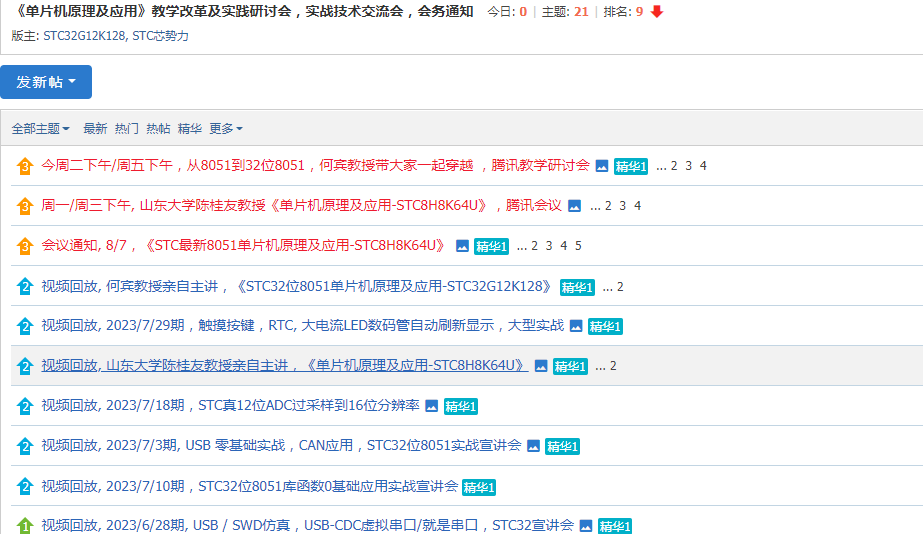Click 精华1 badge on 2023/7/29期 thread
The width and height of the screenshot is (923, 534).
(x=605, y=327)
